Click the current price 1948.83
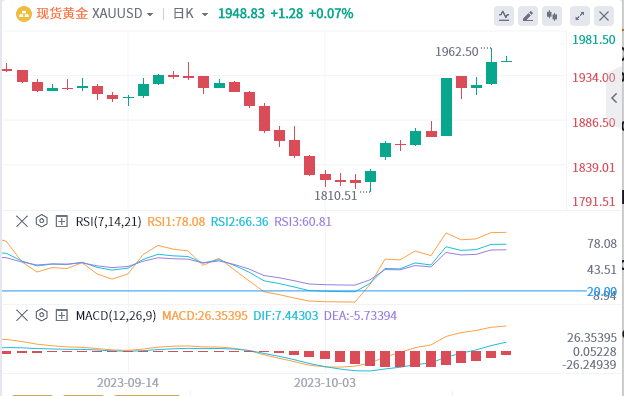 click(x=241, y=14)
